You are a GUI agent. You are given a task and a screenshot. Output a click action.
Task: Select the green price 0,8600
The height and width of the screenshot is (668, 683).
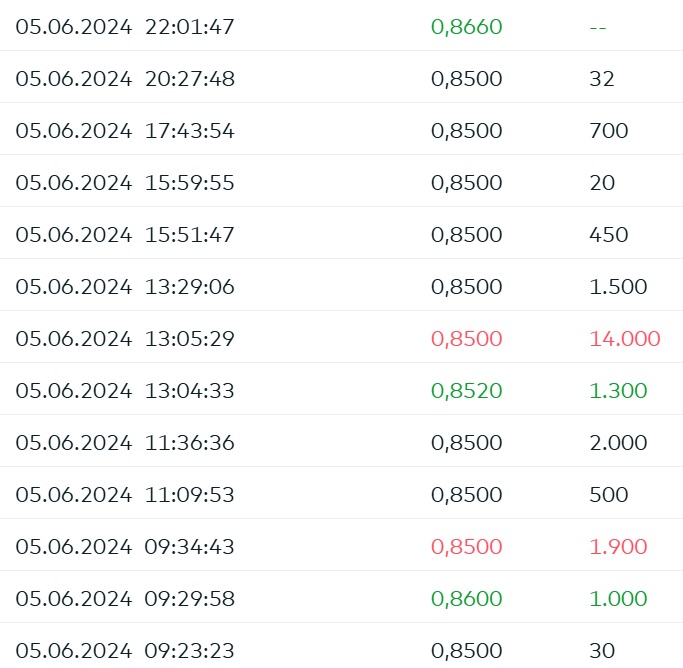(x=466, y=599)
